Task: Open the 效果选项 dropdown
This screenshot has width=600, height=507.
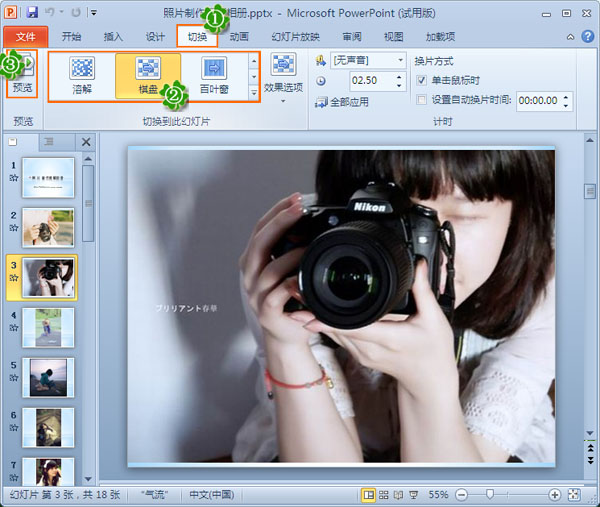Action: coord(283,78)
